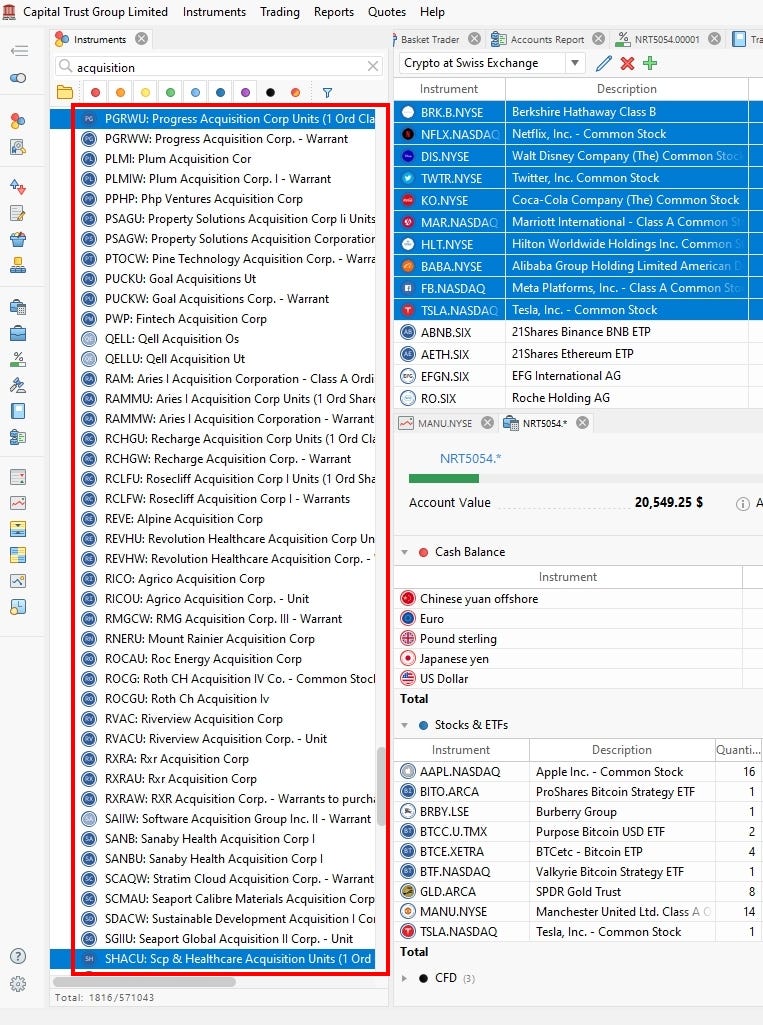Expand the CFD section
763x1025 pixels.
click(x=405, y=979)
